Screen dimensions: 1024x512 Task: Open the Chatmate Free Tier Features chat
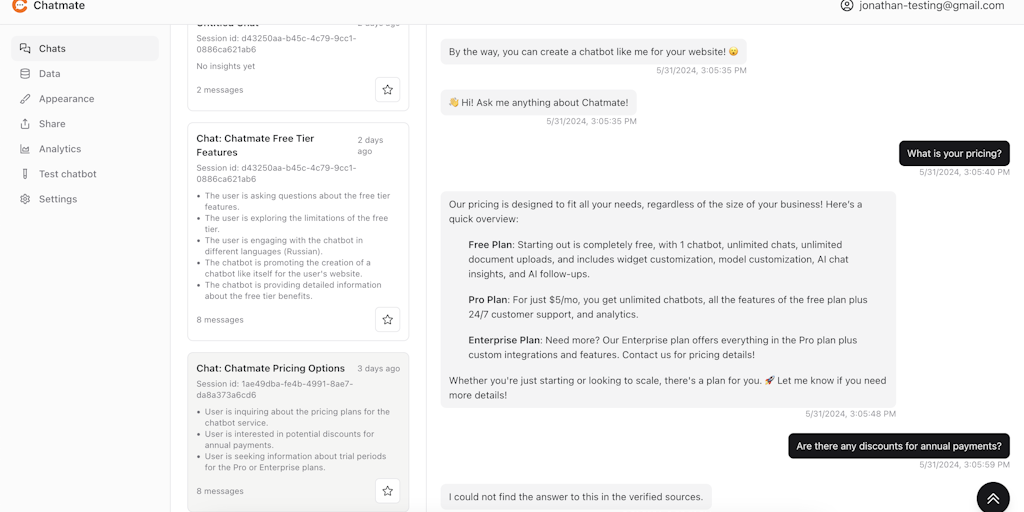(x=255, y=145)
